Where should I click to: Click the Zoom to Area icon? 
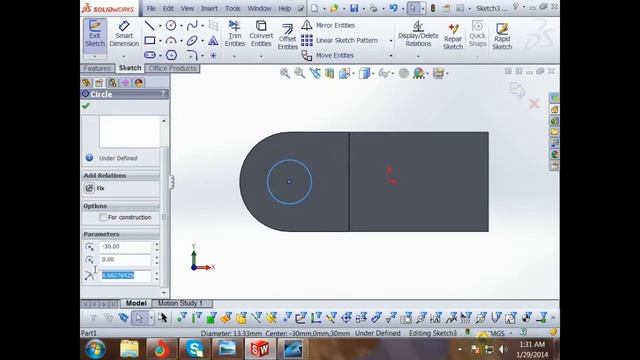(300, 73)
